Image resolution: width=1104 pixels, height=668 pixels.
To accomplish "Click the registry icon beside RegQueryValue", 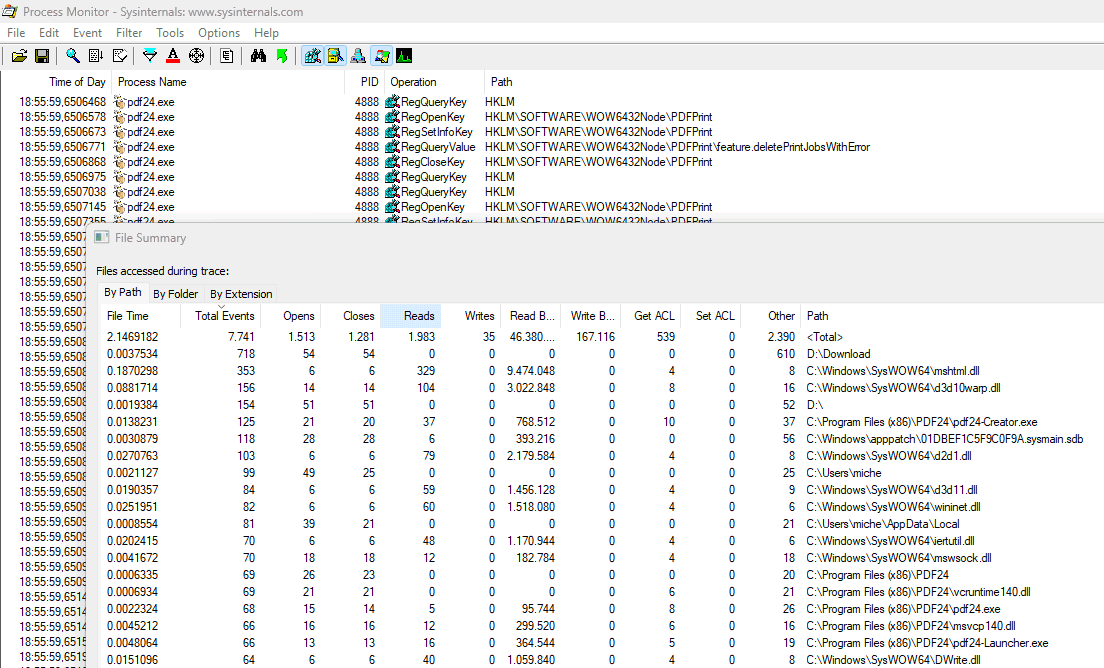I will pos(392,147).
